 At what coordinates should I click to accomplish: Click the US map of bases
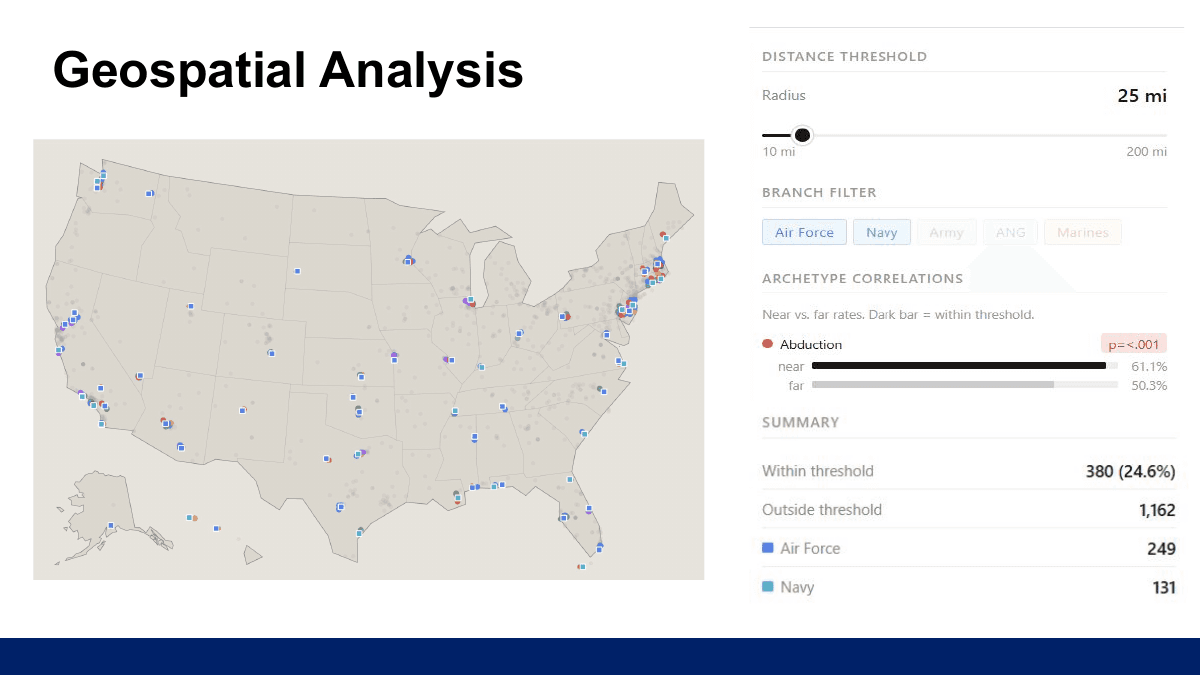tap(368, 359)
